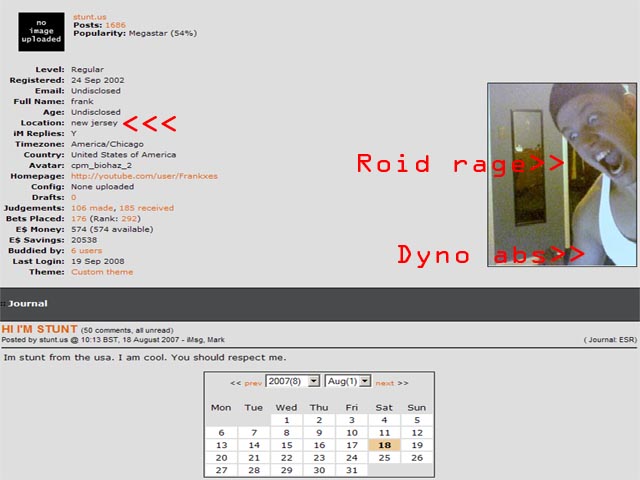This screenshot has height=480, width=640.
Task: Go to next month with 'next'
Action: point(385,383)
